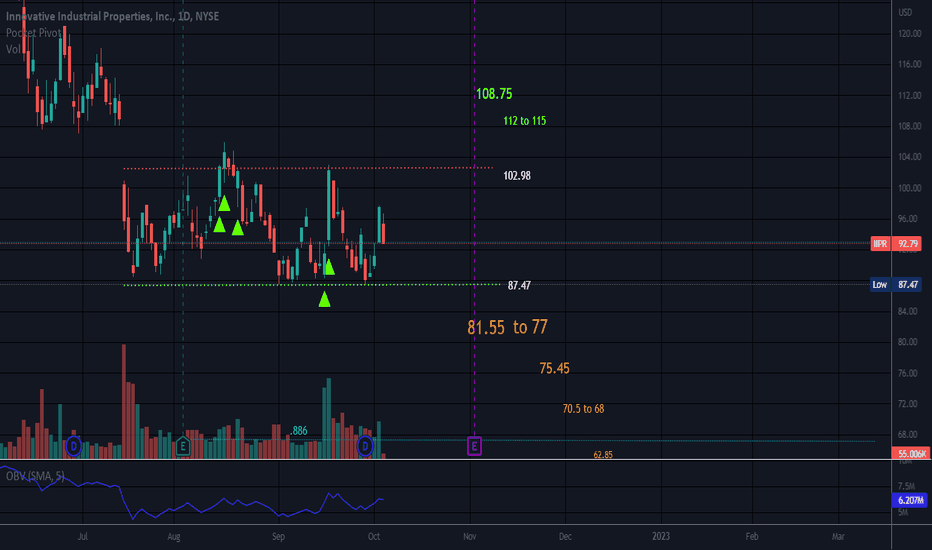Select the green dotted support line at 87.47

(x=311, y=285)
